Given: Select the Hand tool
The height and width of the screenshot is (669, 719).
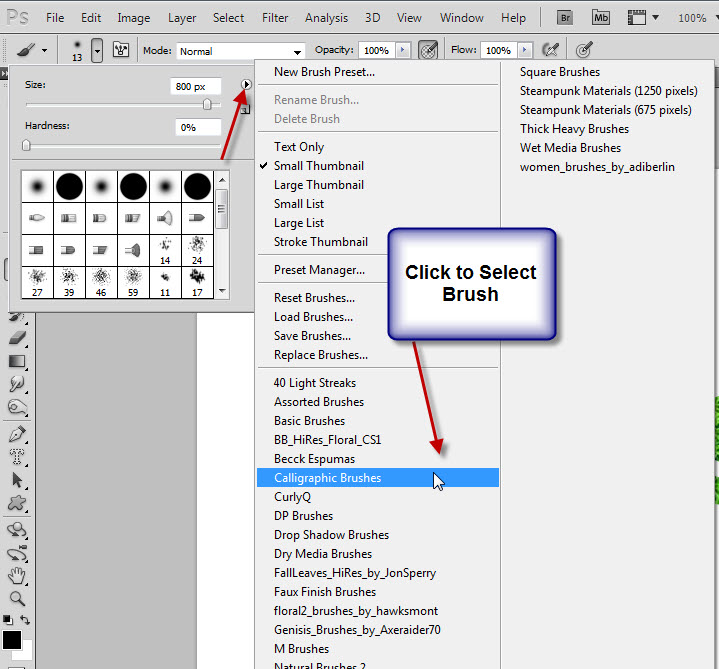Looking at the screenshot, I should pos(17,576).
